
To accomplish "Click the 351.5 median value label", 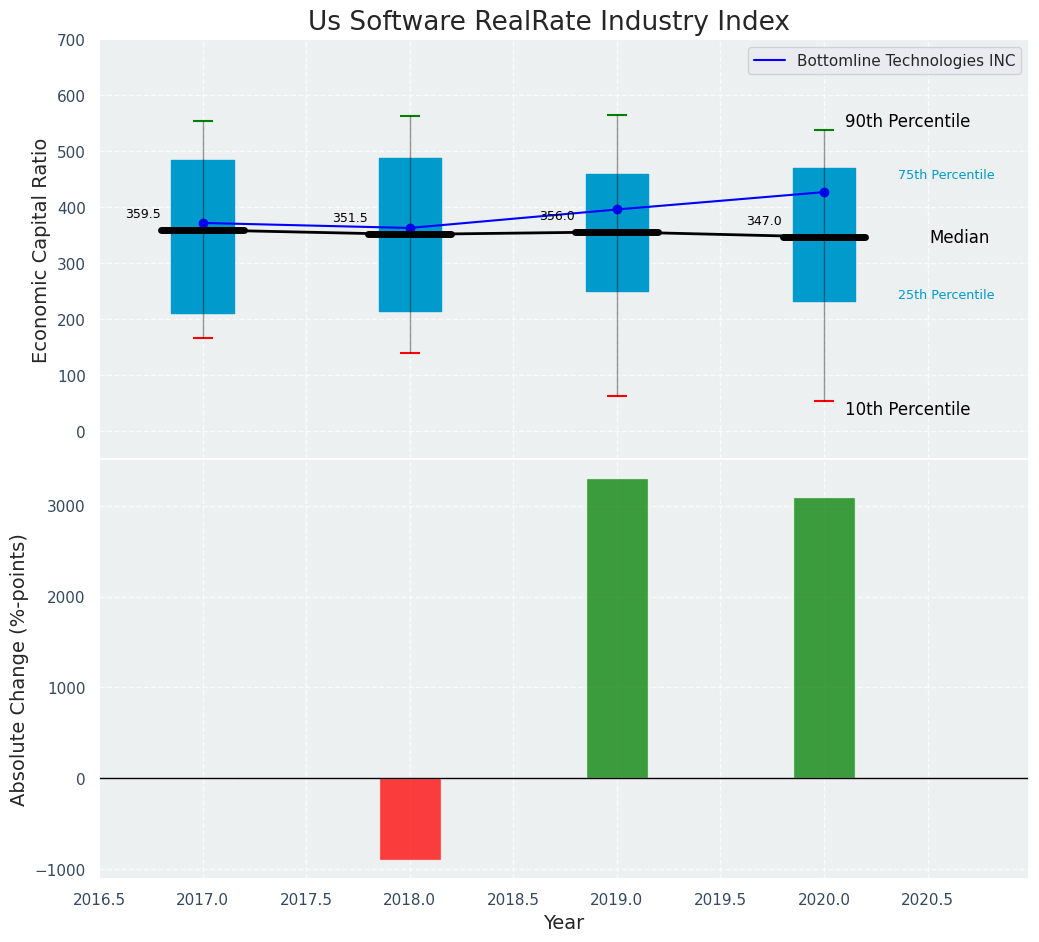I will tap(350, 218).
